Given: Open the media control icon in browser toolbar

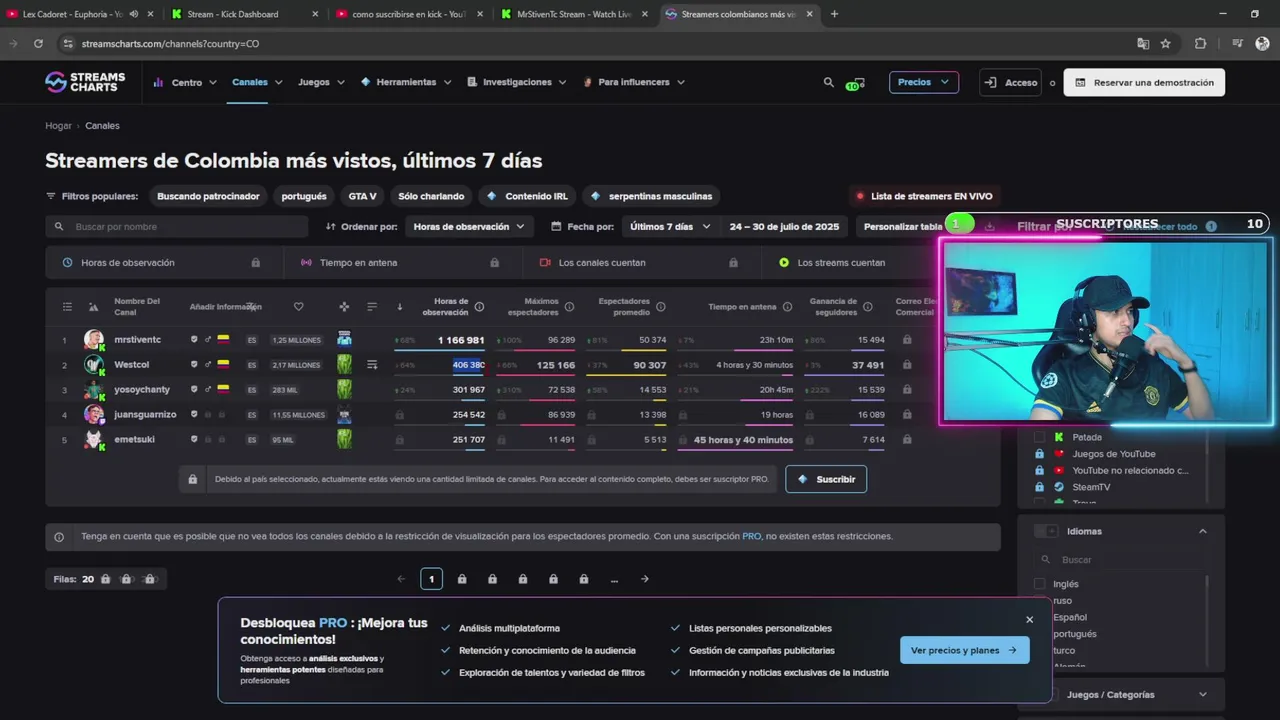Looking at the screenshot, I should coord(1237,44).
